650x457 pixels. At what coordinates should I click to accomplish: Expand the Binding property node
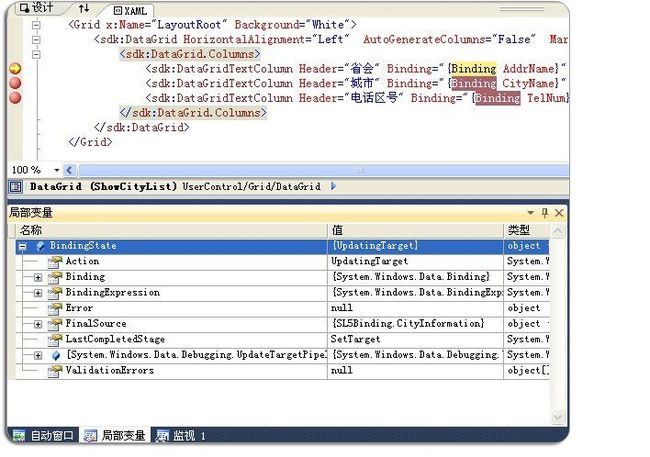click(x=38, y=277)
